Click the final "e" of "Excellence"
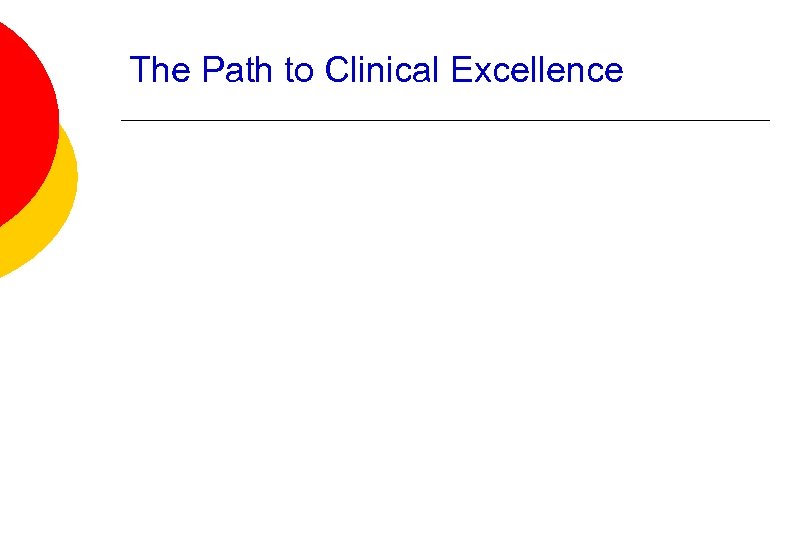This screenshot has width=810, height=540. point(614,72)
